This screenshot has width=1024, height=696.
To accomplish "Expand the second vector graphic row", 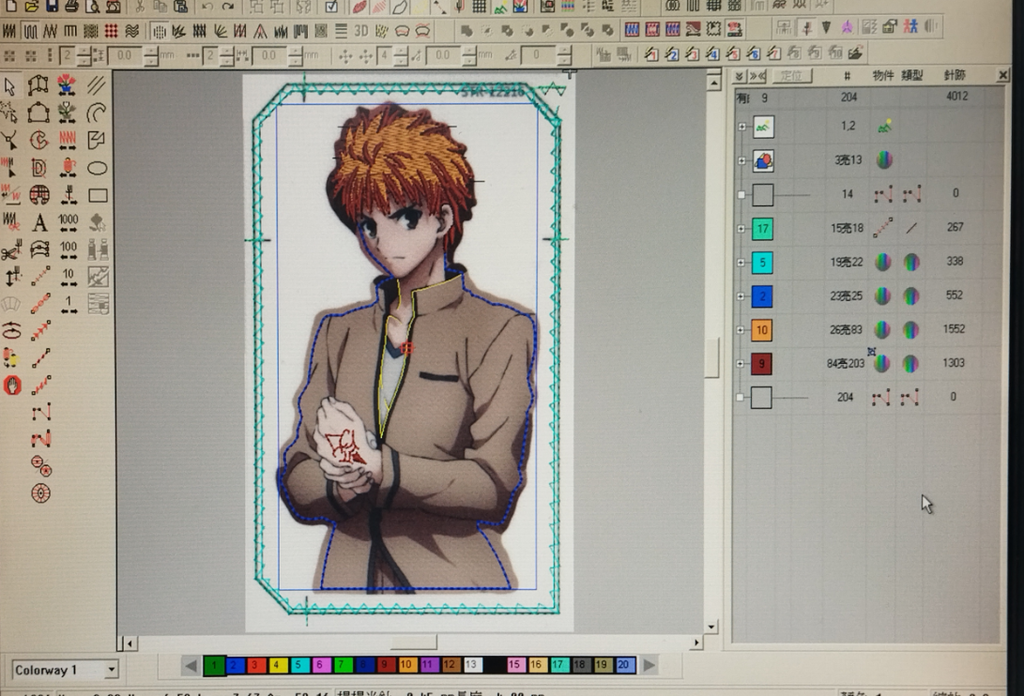I will tap(742, 161).
